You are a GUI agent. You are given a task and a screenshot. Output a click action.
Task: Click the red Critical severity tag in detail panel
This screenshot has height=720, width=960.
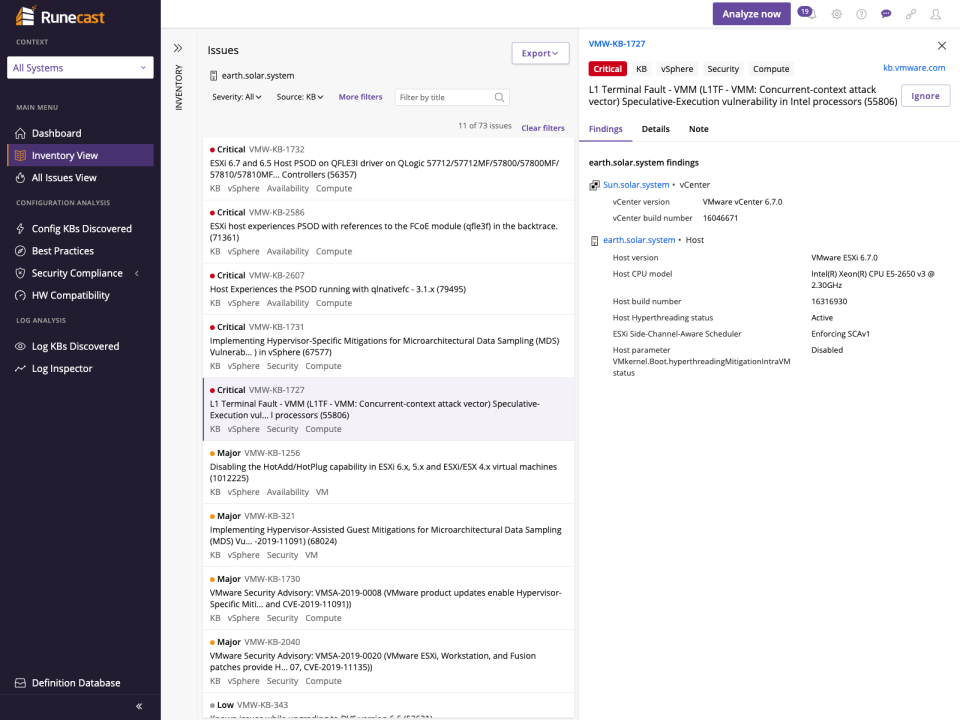pos(607,69)
